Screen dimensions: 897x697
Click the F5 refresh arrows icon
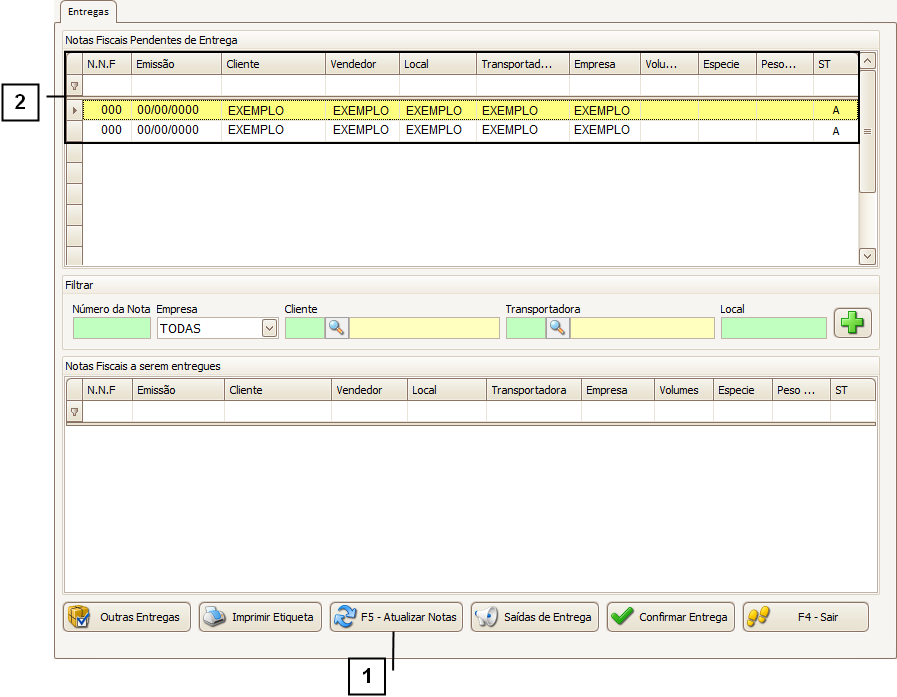click(x=345, y=617)
